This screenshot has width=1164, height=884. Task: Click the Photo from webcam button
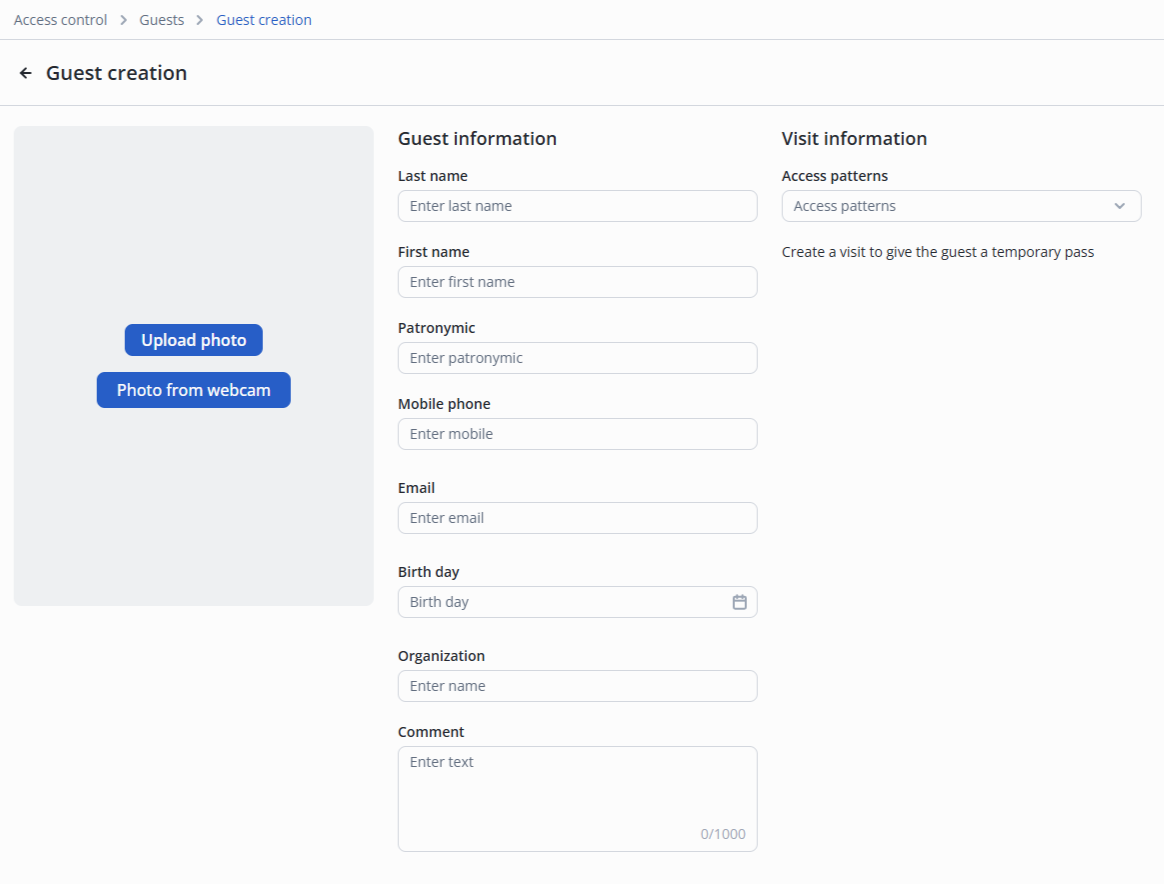193,390
